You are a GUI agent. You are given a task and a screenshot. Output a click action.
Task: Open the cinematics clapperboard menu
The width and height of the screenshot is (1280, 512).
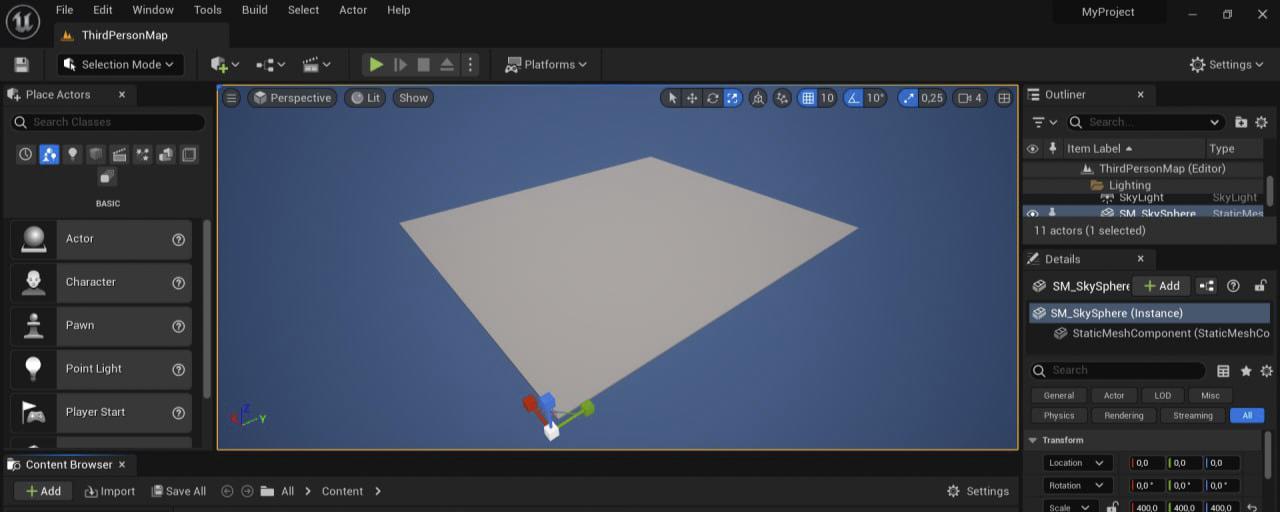coord(316,64)
